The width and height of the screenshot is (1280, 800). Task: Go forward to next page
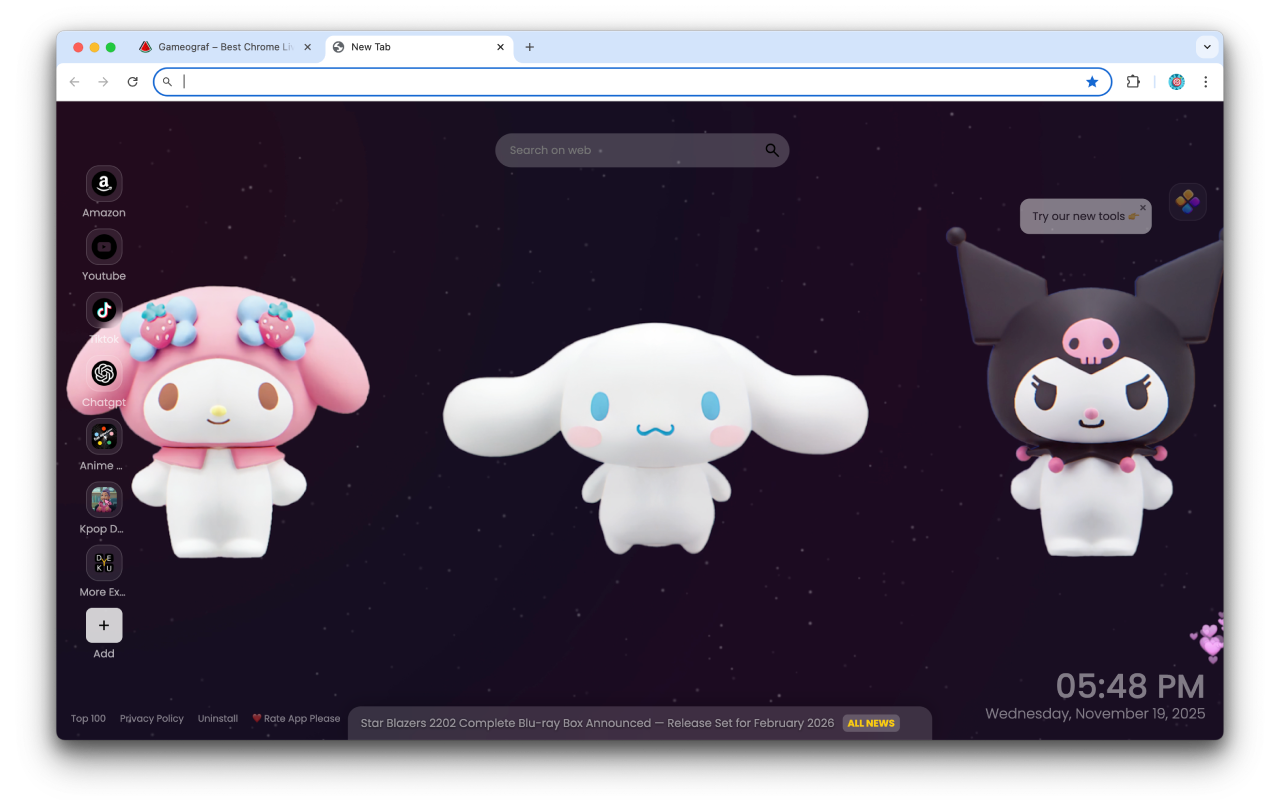coord(103,82)
